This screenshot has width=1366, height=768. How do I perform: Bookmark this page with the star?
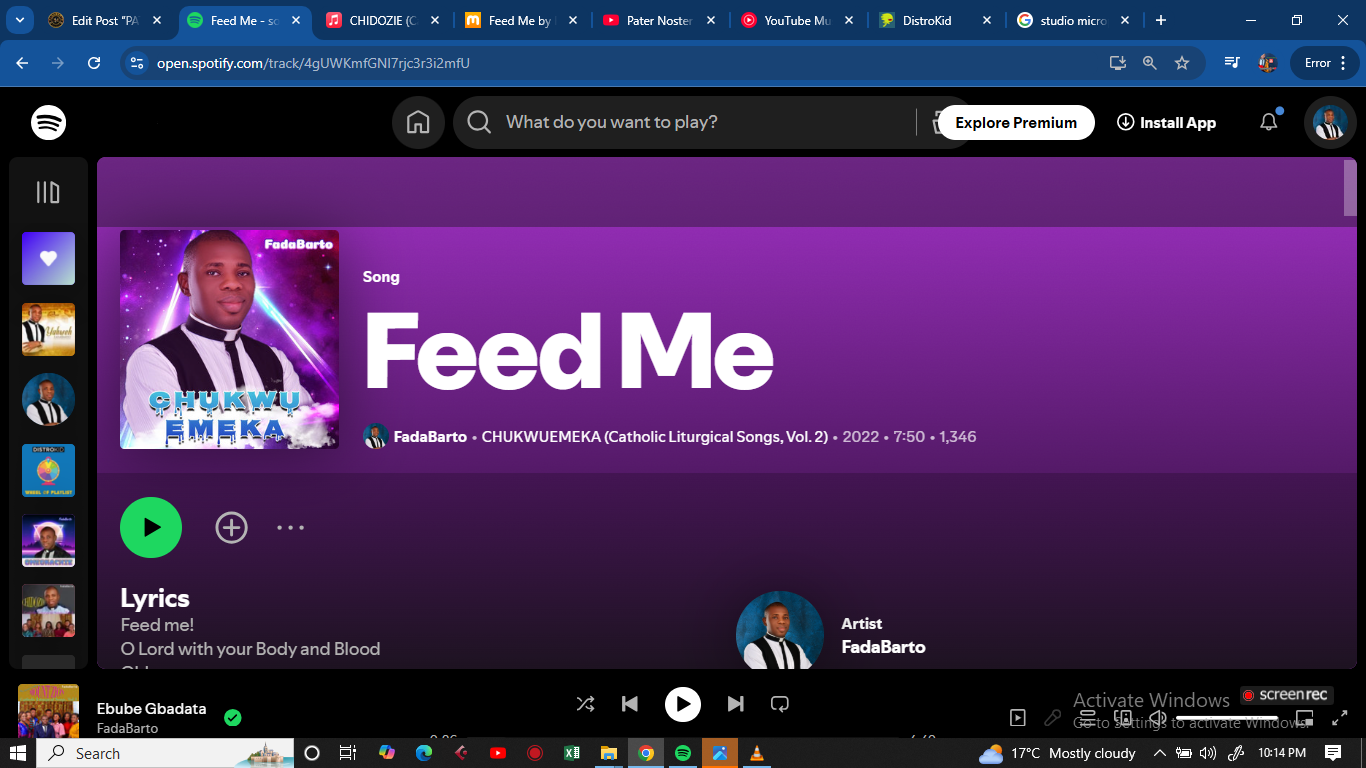pos(1182,63)
